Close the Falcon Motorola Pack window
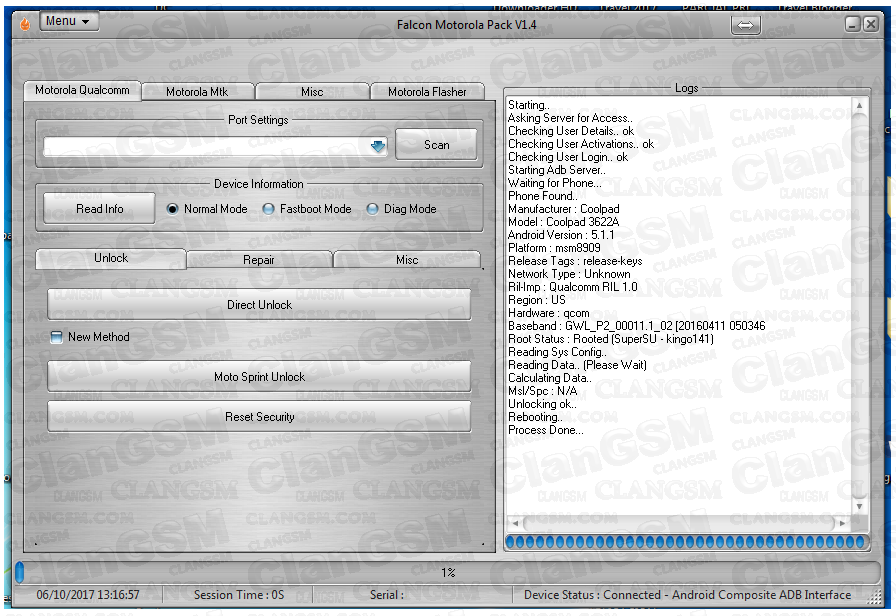Image resolution: width=896 pixels, height=616 pixels. tap(871, 24)
